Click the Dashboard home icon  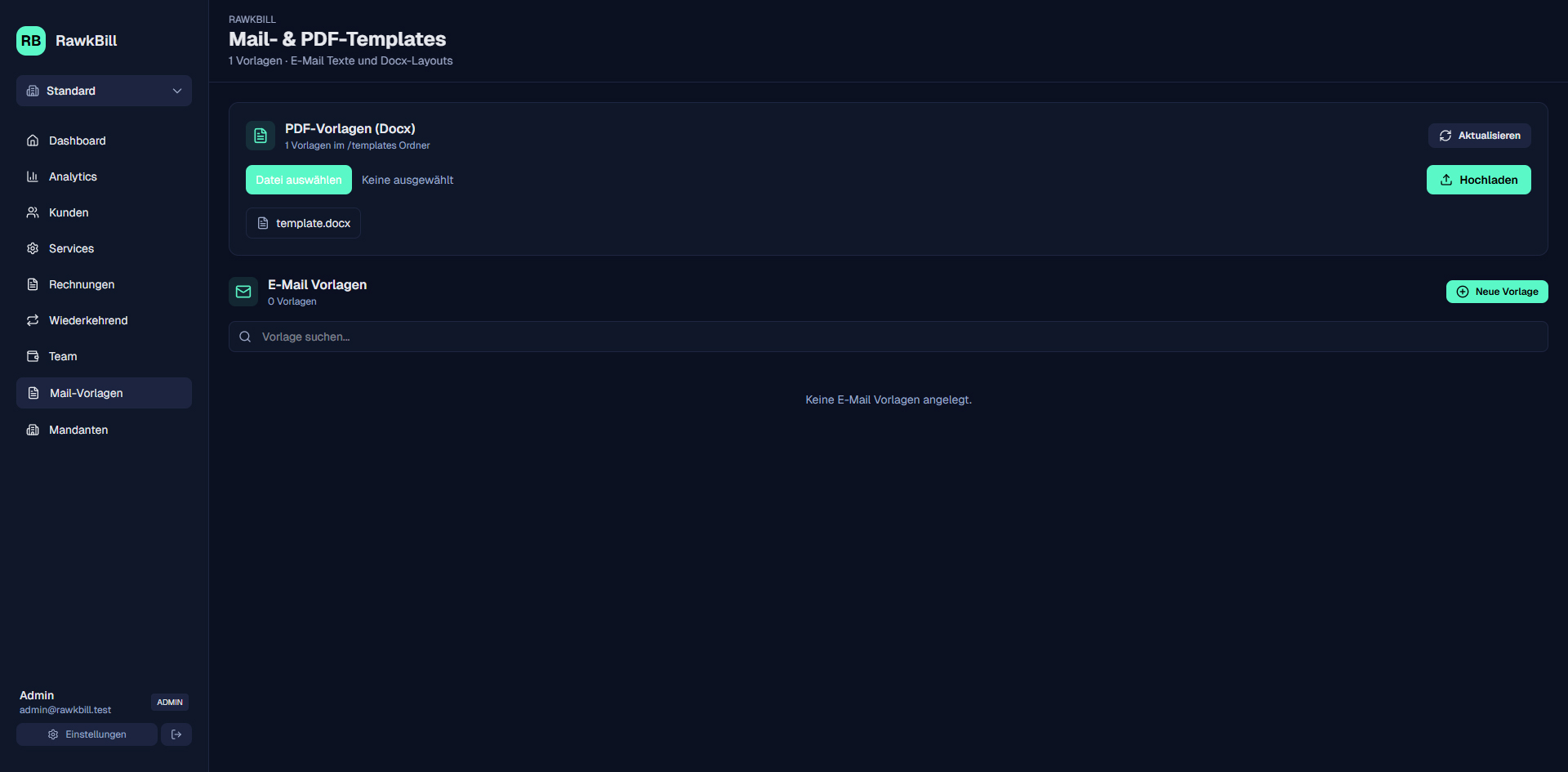(33, 141)
